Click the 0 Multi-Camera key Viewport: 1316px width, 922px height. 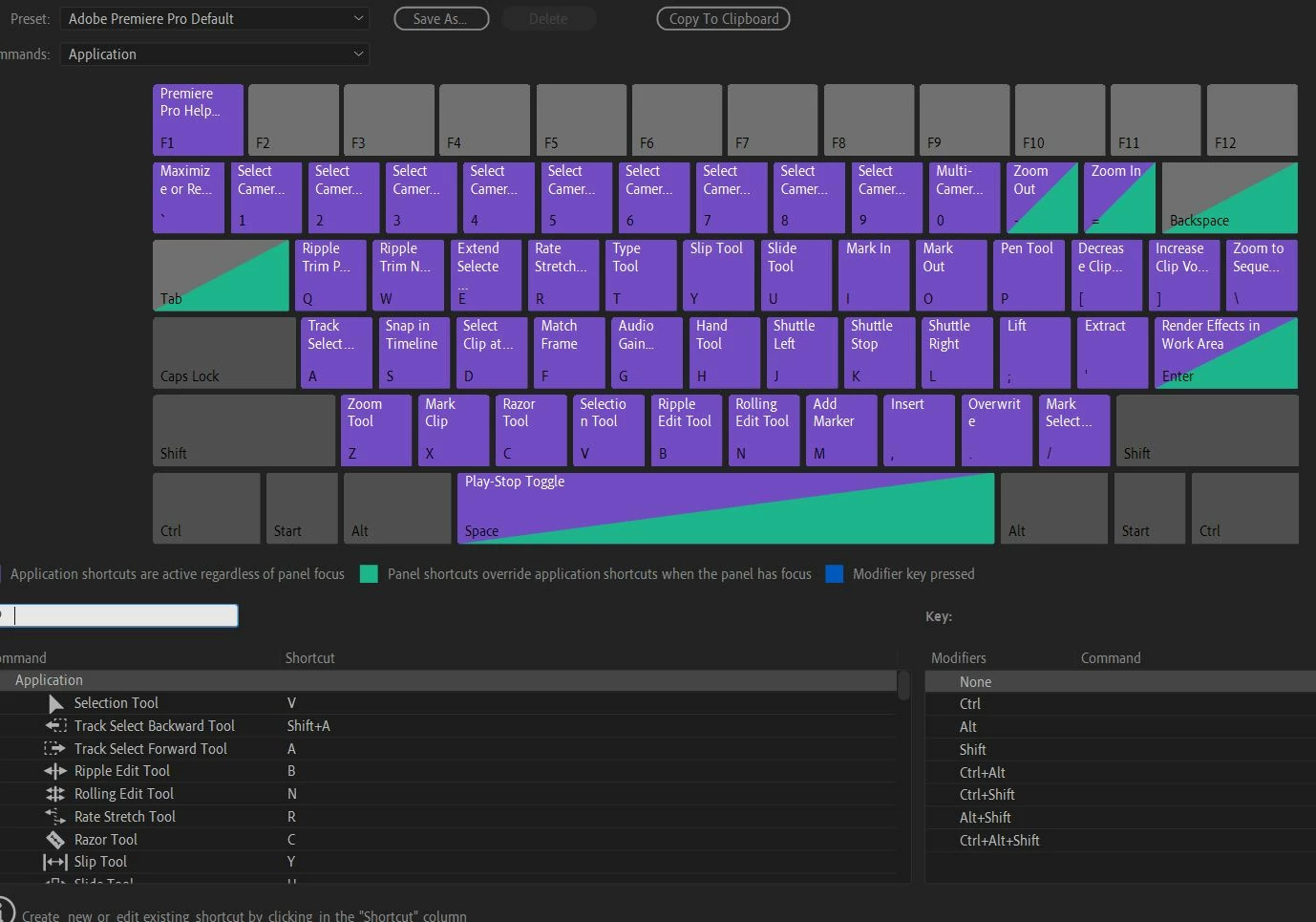[964, 198]
